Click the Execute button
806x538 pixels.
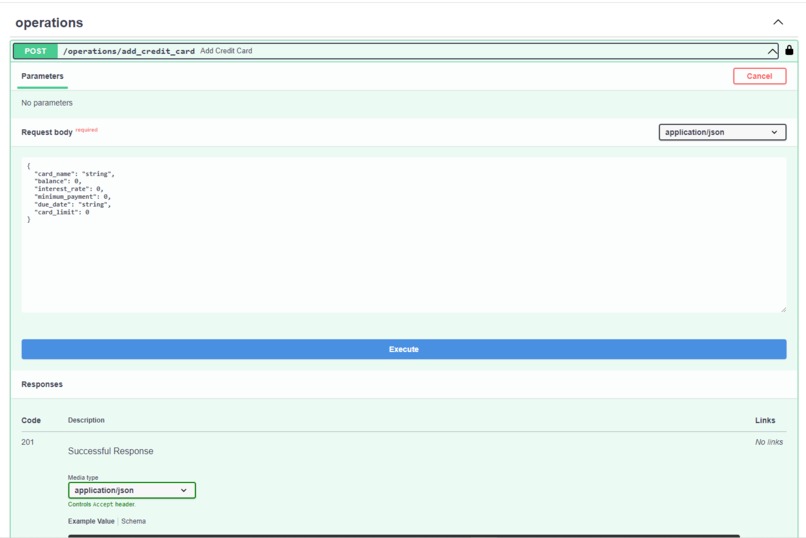[404, 349]
